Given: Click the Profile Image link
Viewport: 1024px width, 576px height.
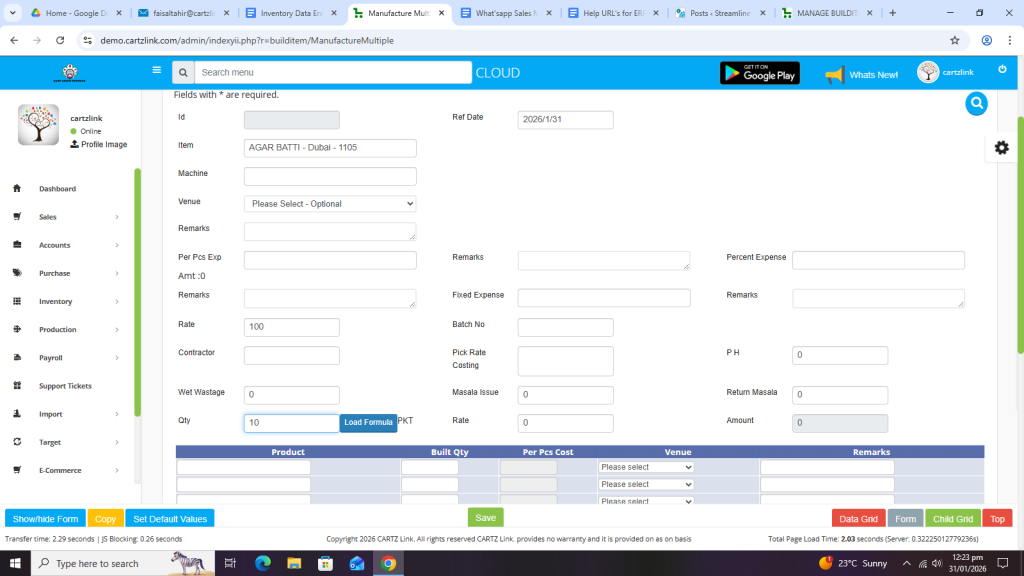Looking at the screenshot, I should [103, 145].
